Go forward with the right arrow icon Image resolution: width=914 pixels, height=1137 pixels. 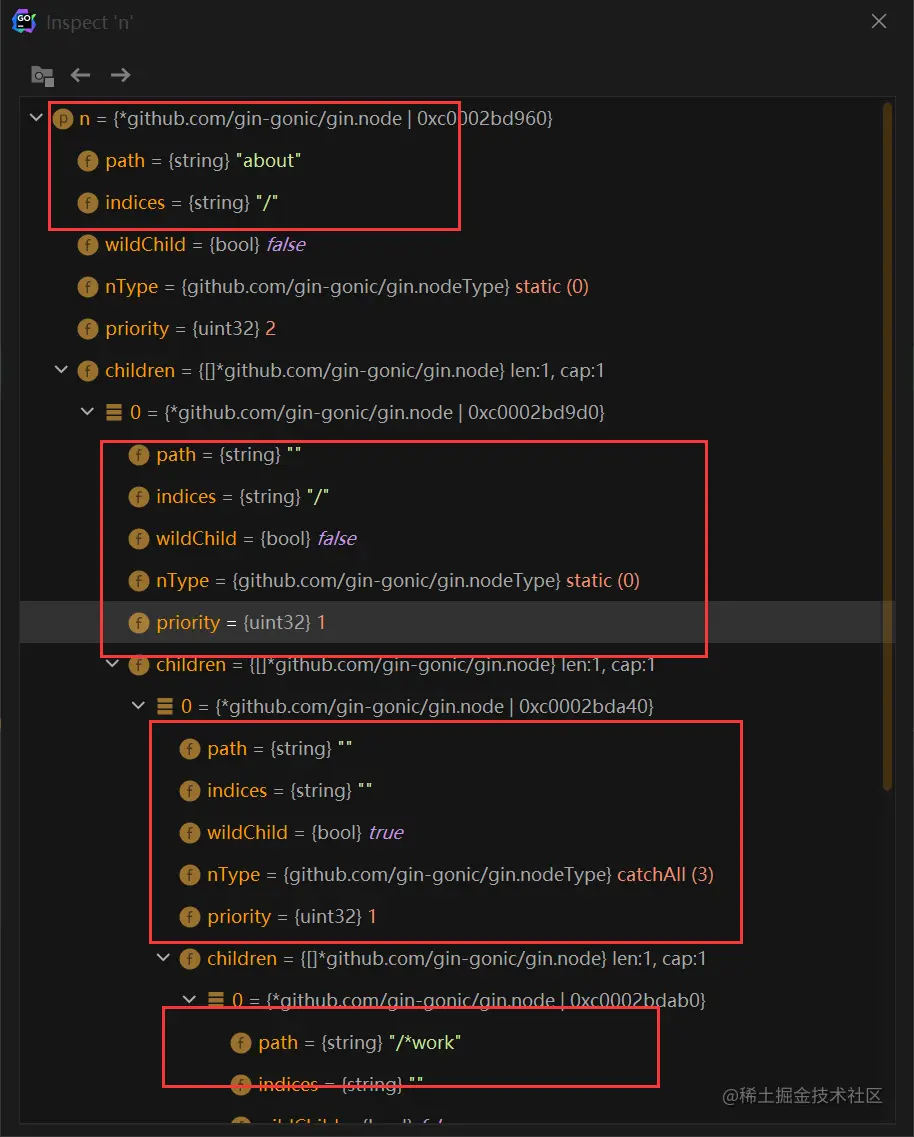[120, 75]
